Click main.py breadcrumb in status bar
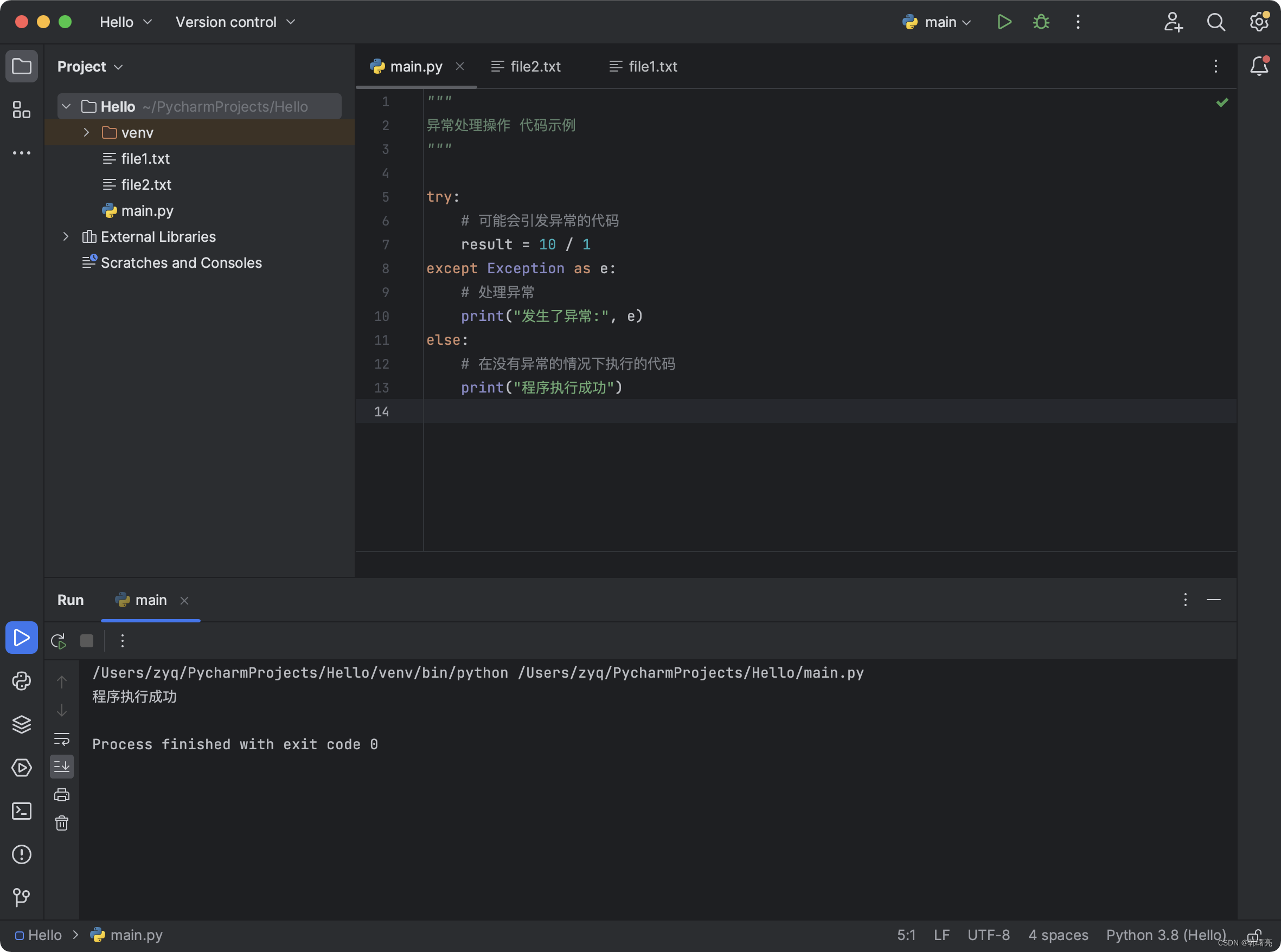This screenshot has width=1281, height=952. (x=127, y=935)
